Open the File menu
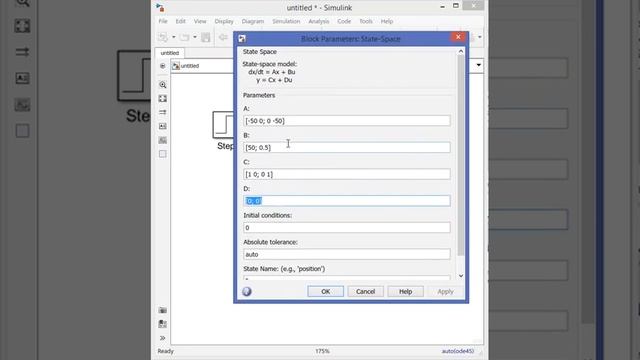The height and width of the screenshot is (360, 640). (x=163, y=21)
